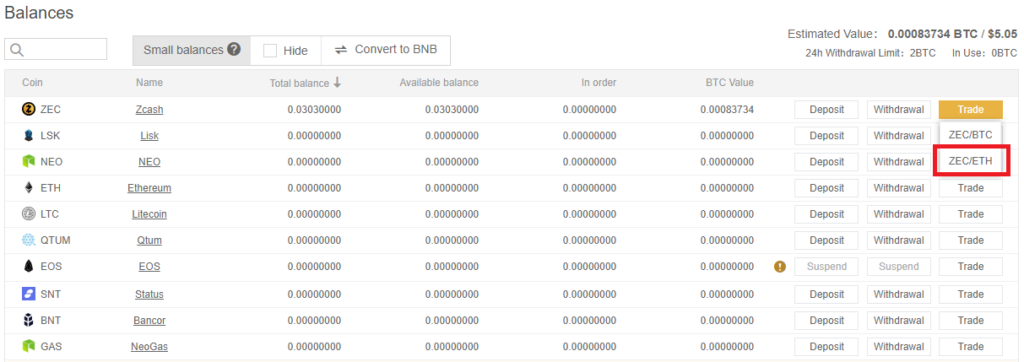Click the 24h Withdrawal Limit text
Screen dimensions: 1024x362
(871, 53)
